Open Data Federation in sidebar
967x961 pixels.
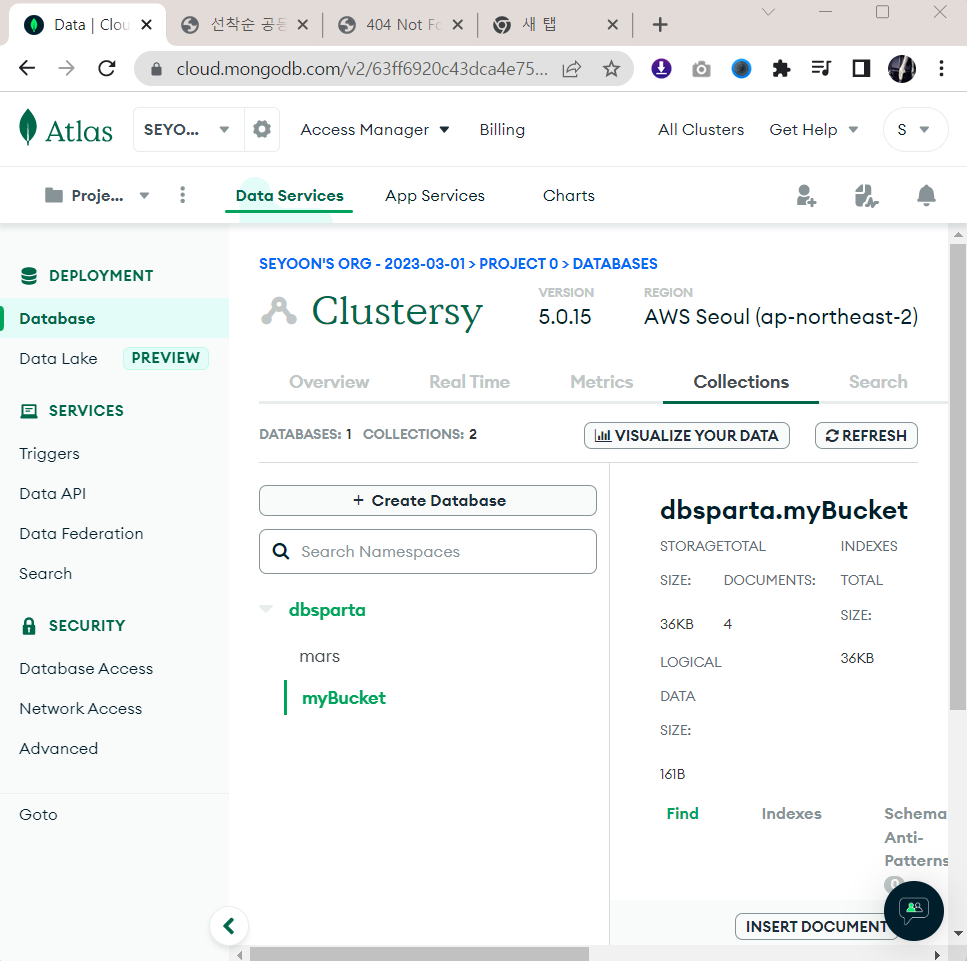pos(81,534)
